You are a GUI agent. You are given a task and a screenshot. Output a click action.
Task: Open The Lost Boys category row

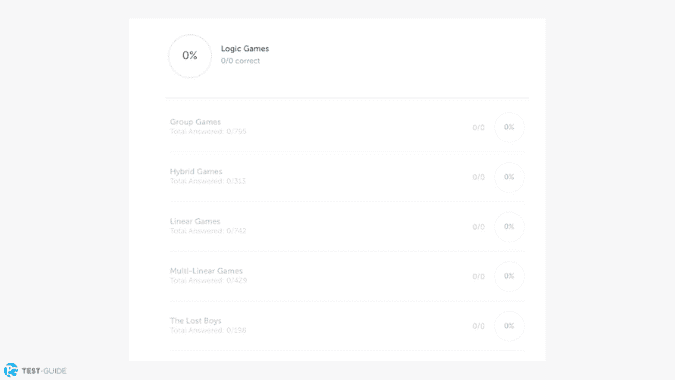pyautogui.click(x=347, y=326)
